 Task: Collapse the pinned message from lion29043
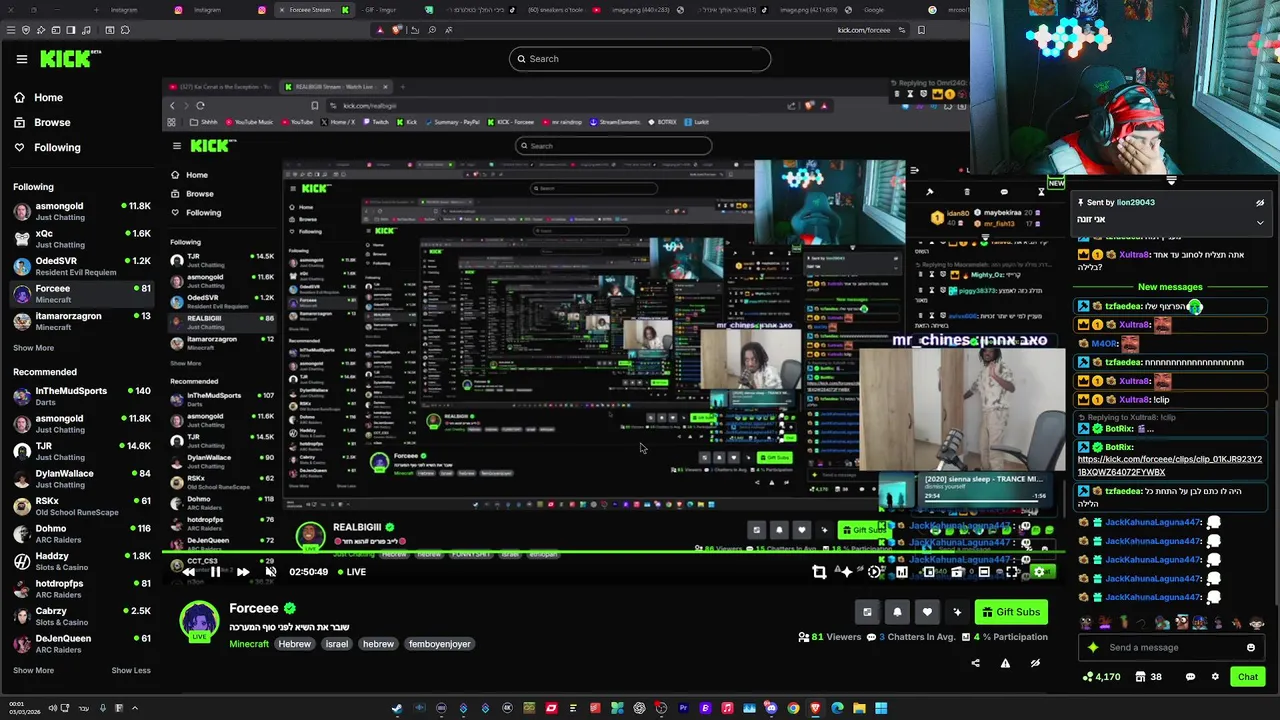(x=1260, y=222)
